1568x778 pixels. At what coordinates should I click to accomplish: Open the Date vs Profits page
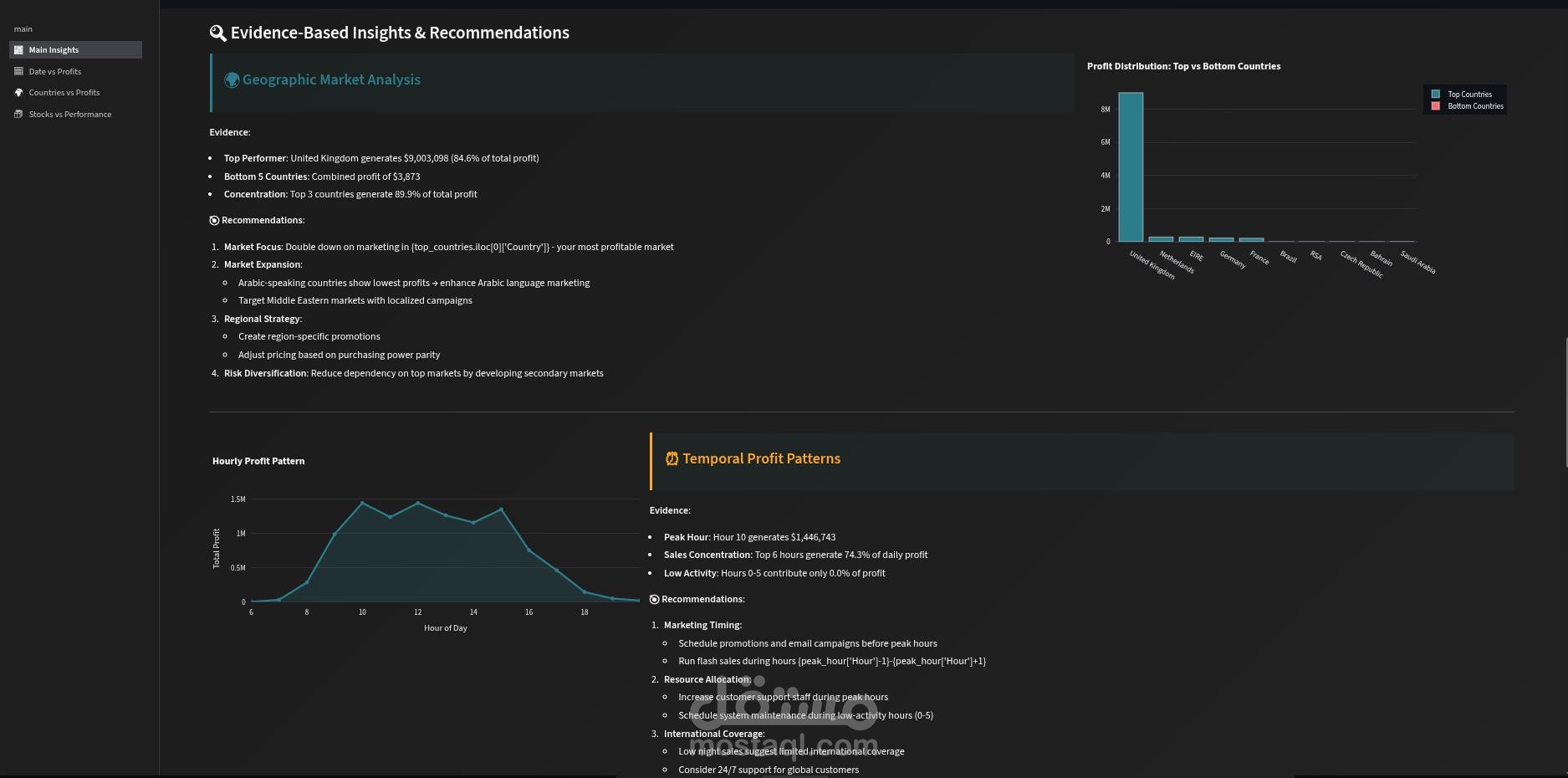pyautogui.click(x=75, y=71)
